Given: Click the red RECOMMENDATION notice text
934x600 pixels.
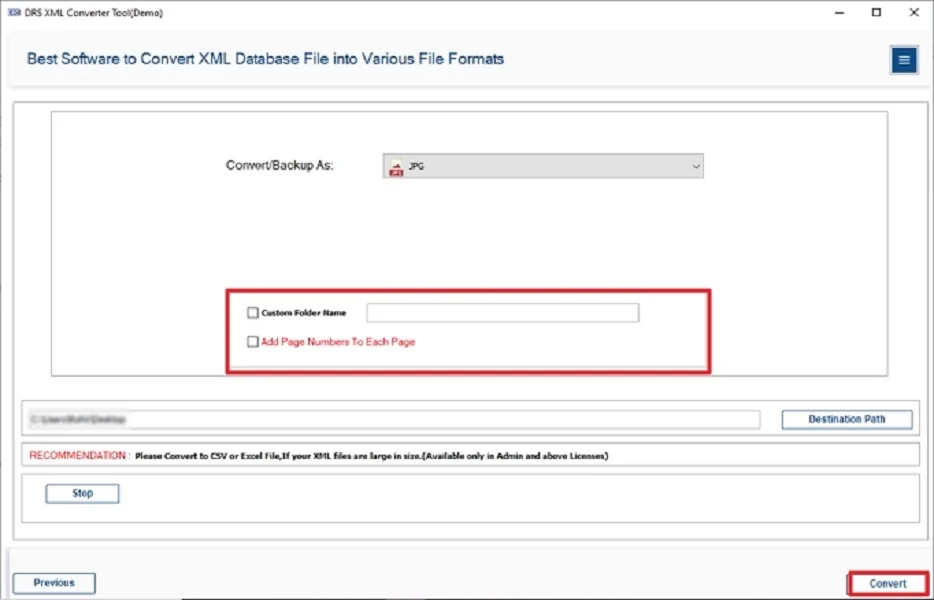Looking at the screenshot, I should point(79,456).
